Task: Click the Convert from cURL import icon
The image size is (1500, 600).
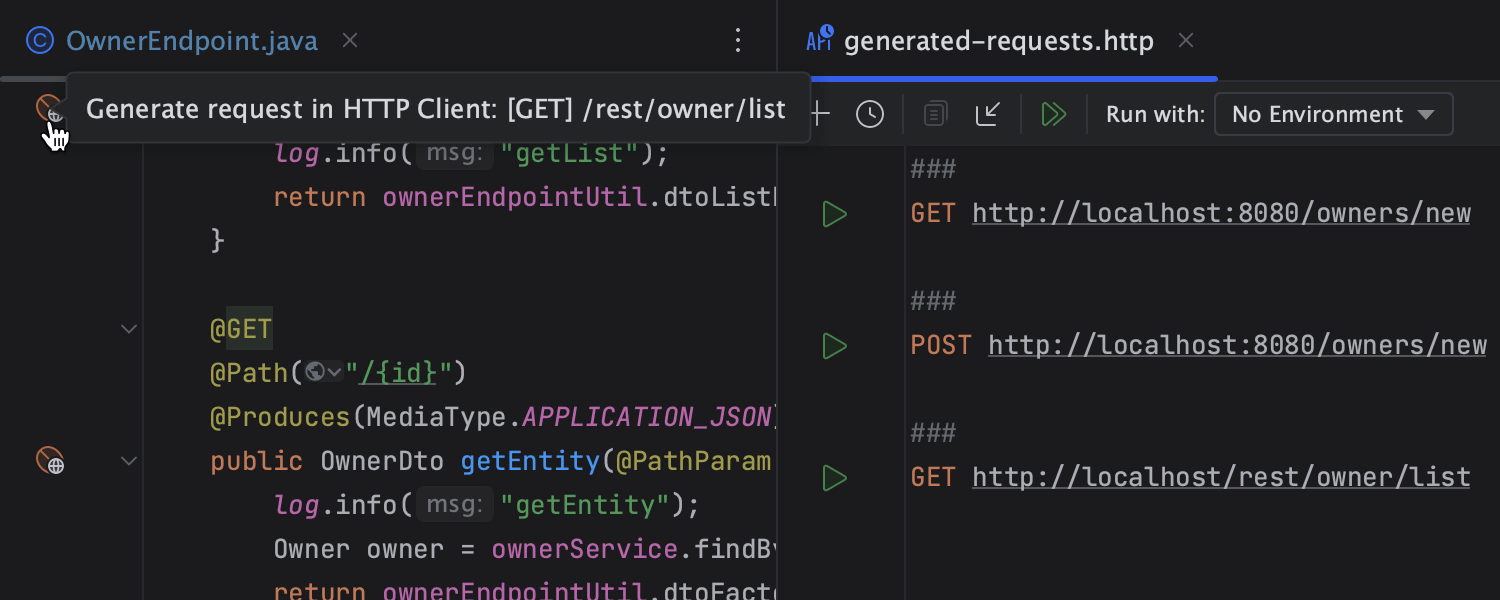Action: click(x=988, y=114)
